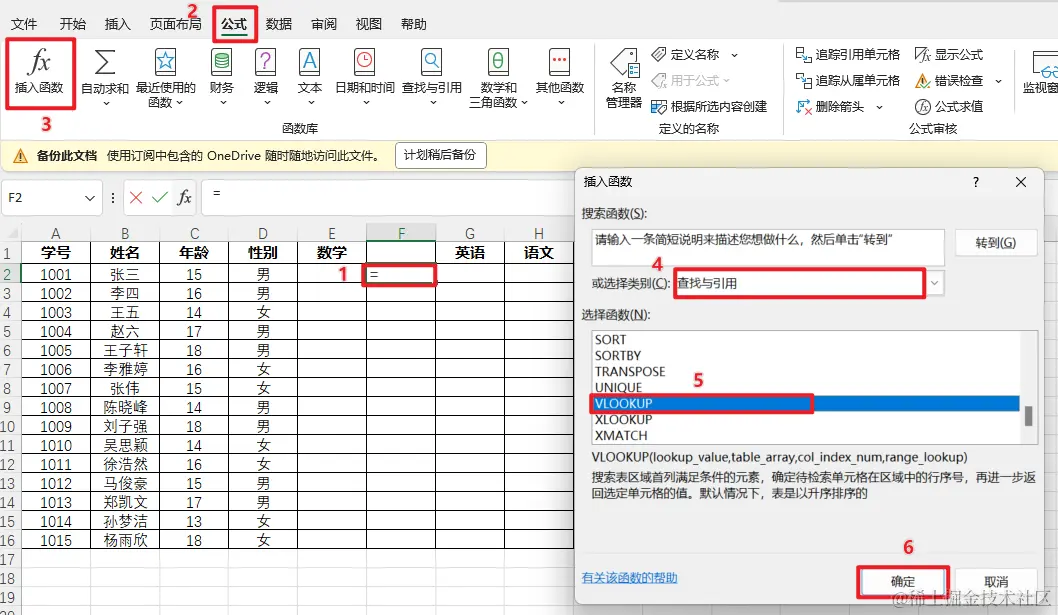Select TRANSPOSE in the function list
The width and height of the screenshot is (1058, 615).
(x=806, y=371)
